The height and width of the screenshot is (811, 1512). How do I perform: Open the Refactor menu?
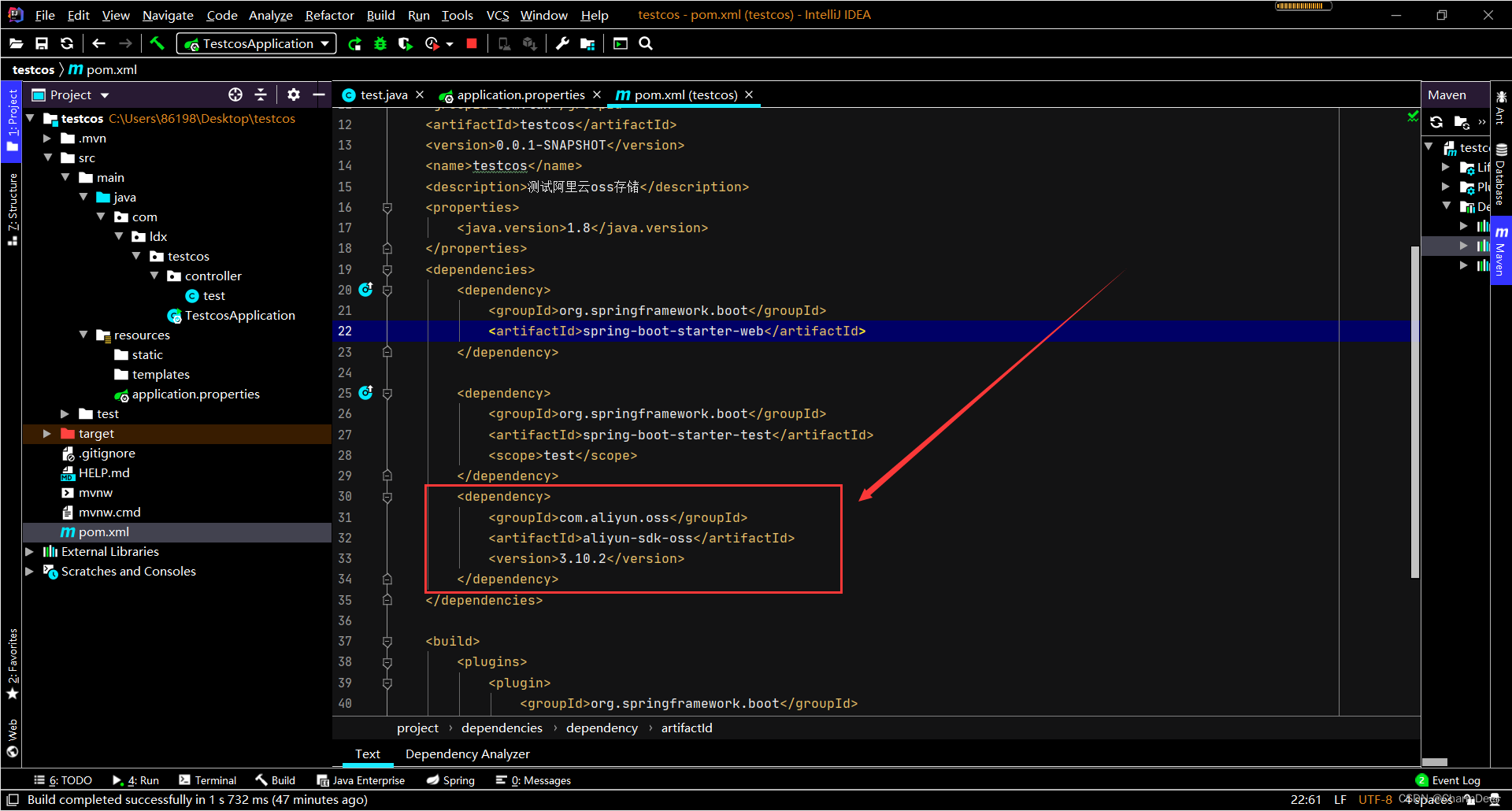tap(329, 15)
